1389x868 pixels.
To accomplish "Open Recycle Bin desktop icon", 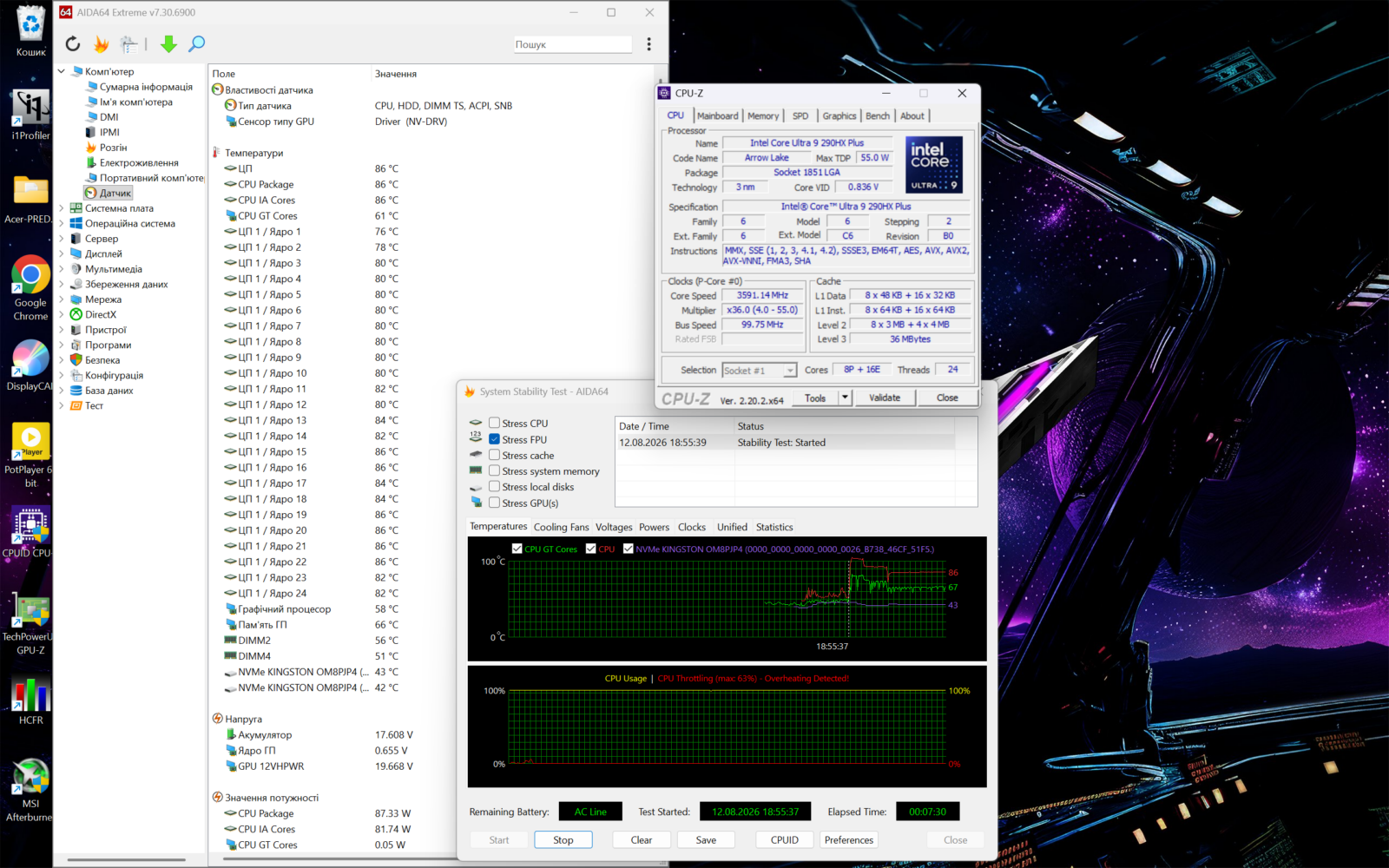I will [30, 30].
